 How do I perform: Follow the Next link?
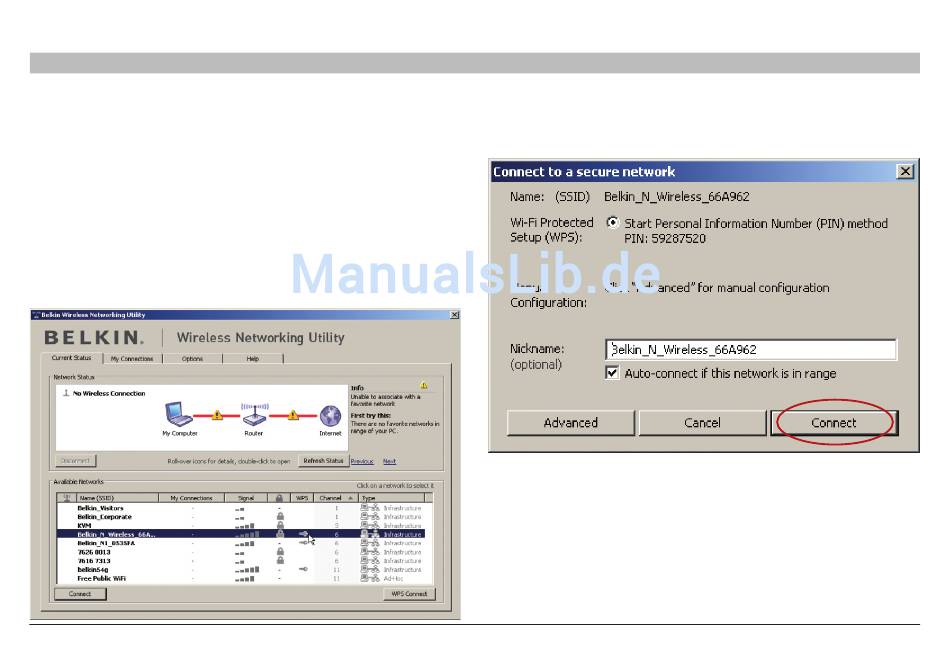(389, 462)
